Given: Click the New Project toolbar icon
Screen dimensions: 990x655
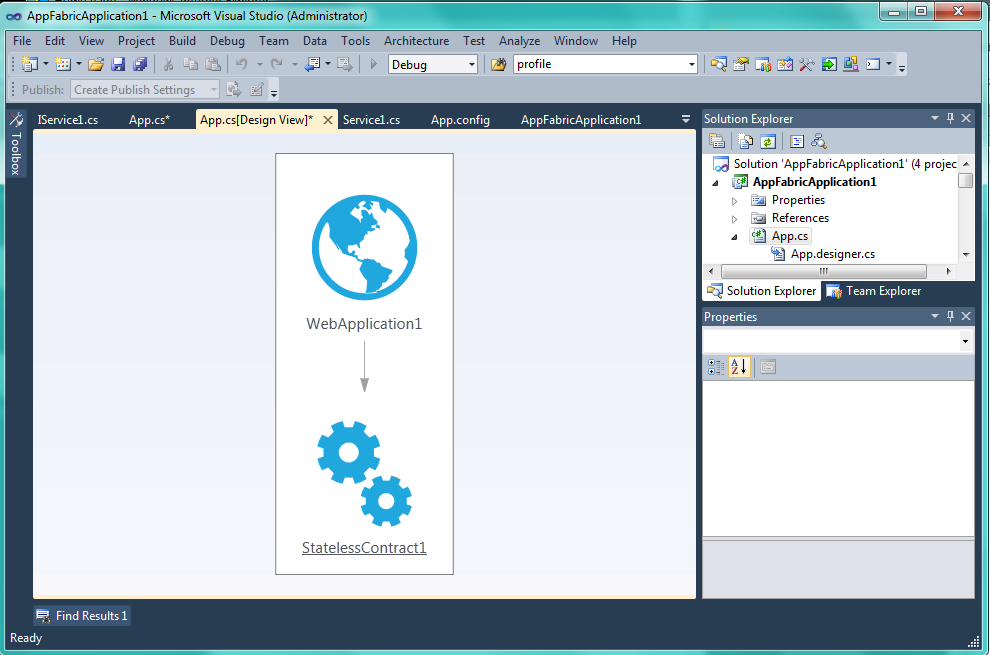Looking at the screenshot, I should coord(30,64).
